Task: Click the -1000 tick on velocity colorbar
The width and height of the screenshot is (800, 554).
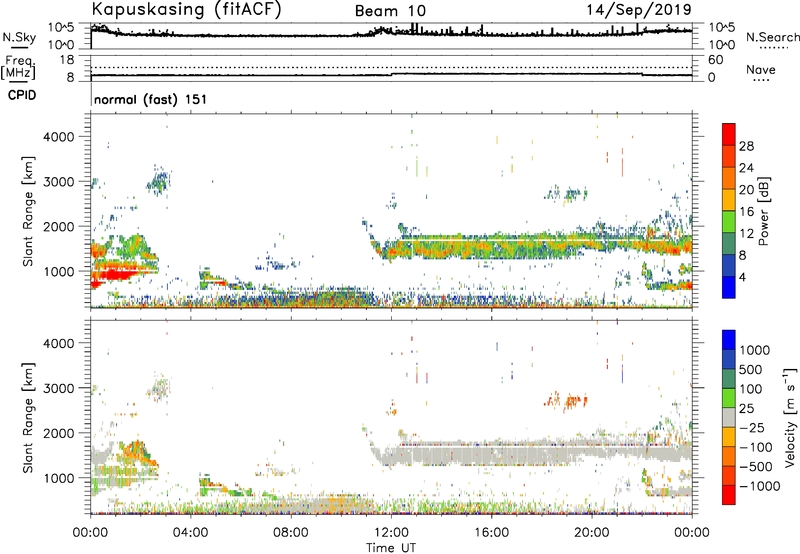Action: pyautogui.click(x=760, y=486)
